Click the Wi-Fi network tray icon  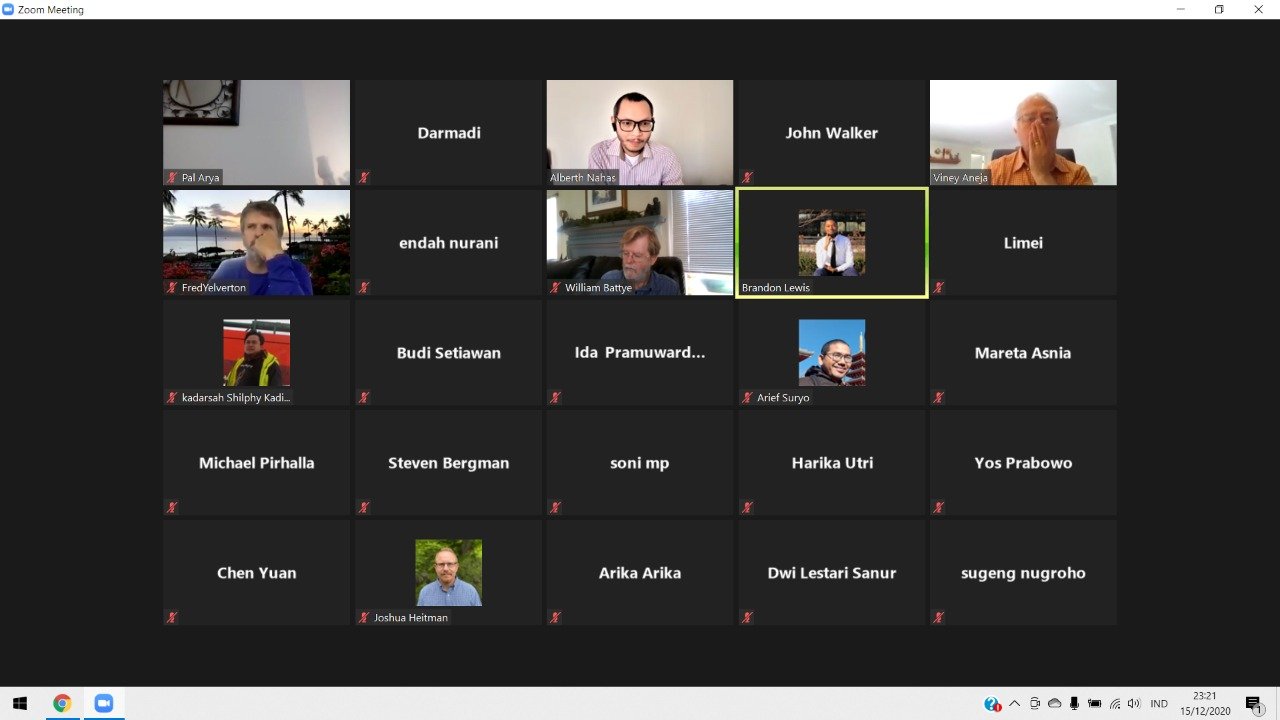(1115, 704)
